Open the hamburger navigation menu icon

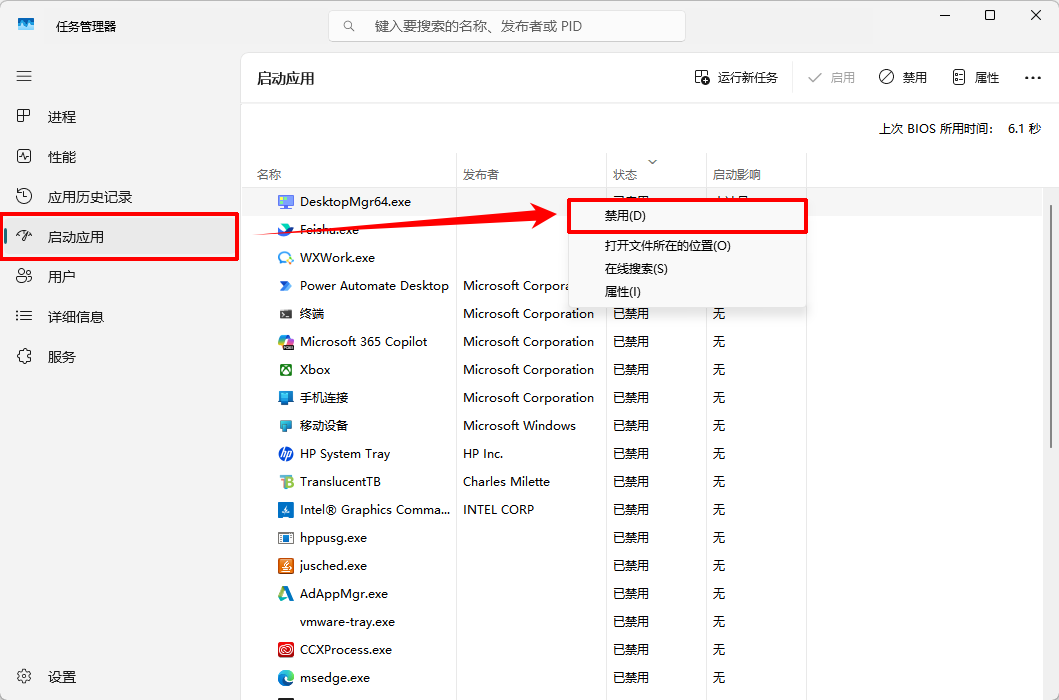point(24,76)
